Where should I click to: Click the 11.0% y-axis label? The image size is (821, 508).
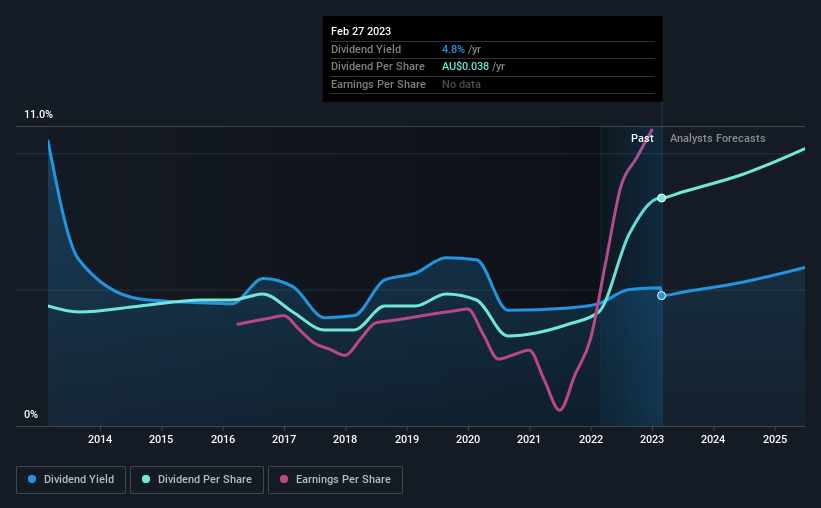point(39,115)
